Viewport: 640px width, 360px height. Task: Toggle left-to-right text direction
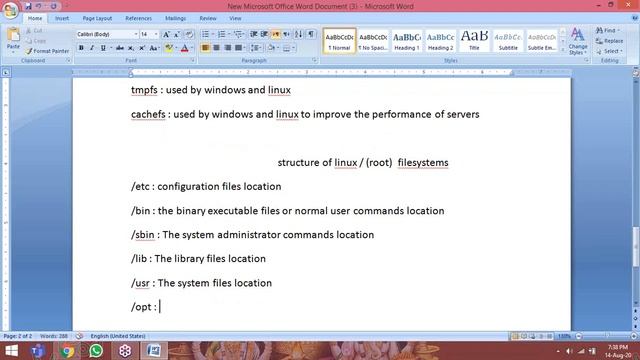[276, 34]
